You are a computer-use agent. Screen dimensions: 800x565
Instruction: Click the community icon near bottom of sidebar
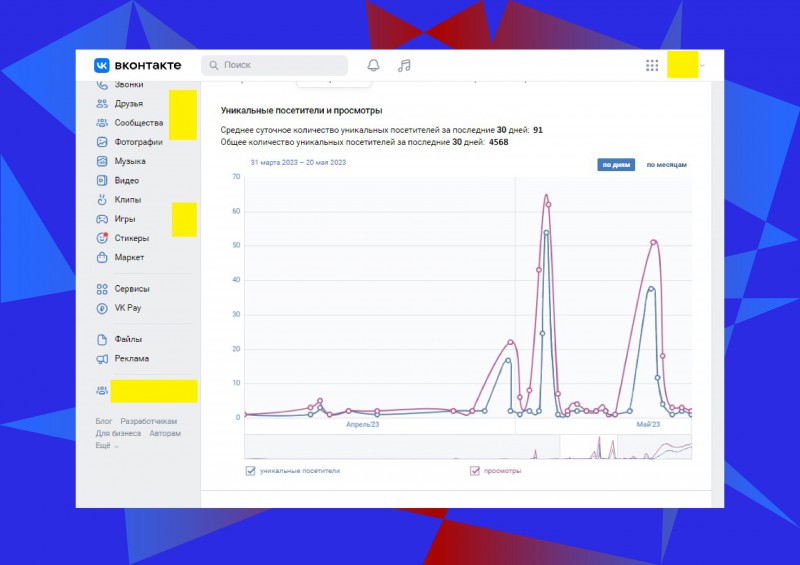click(x=102, y=391)
